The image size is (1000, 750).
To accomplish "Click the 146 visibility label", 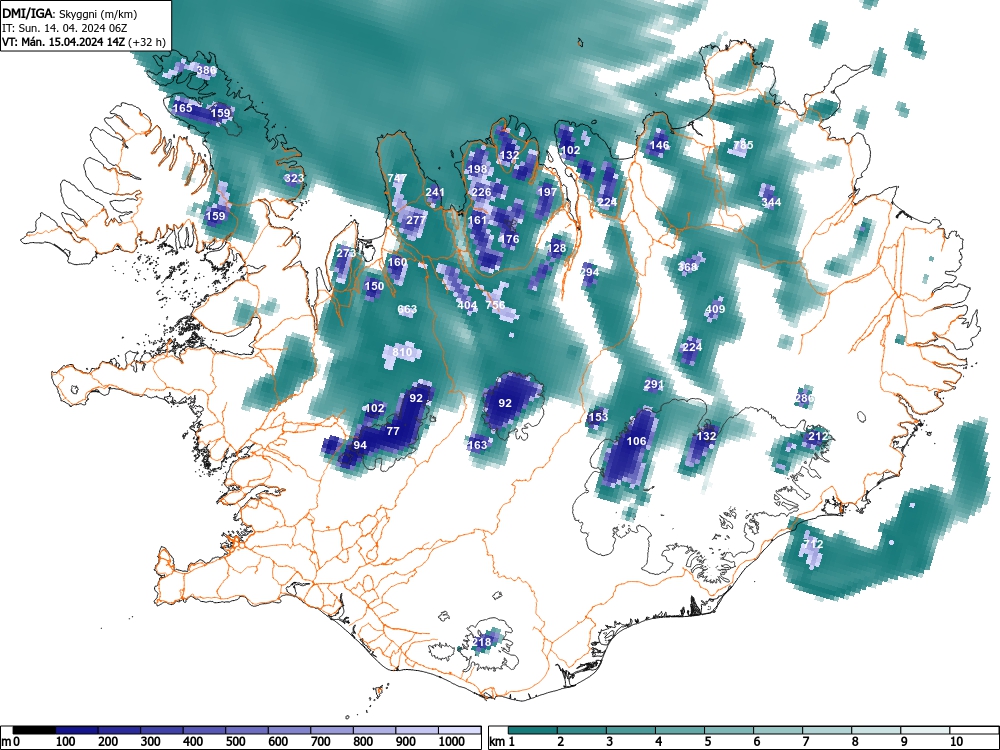I will pyautogui.click(x=659, y=145).
